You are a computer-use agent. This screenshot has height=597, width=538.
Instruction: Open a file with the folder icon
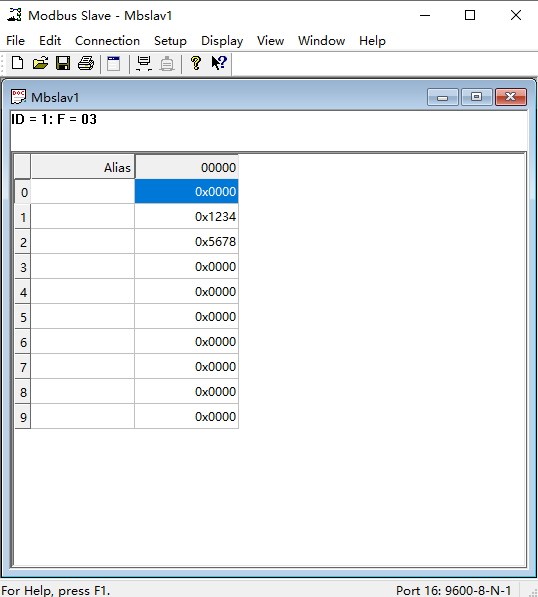[x=40, y=63]
